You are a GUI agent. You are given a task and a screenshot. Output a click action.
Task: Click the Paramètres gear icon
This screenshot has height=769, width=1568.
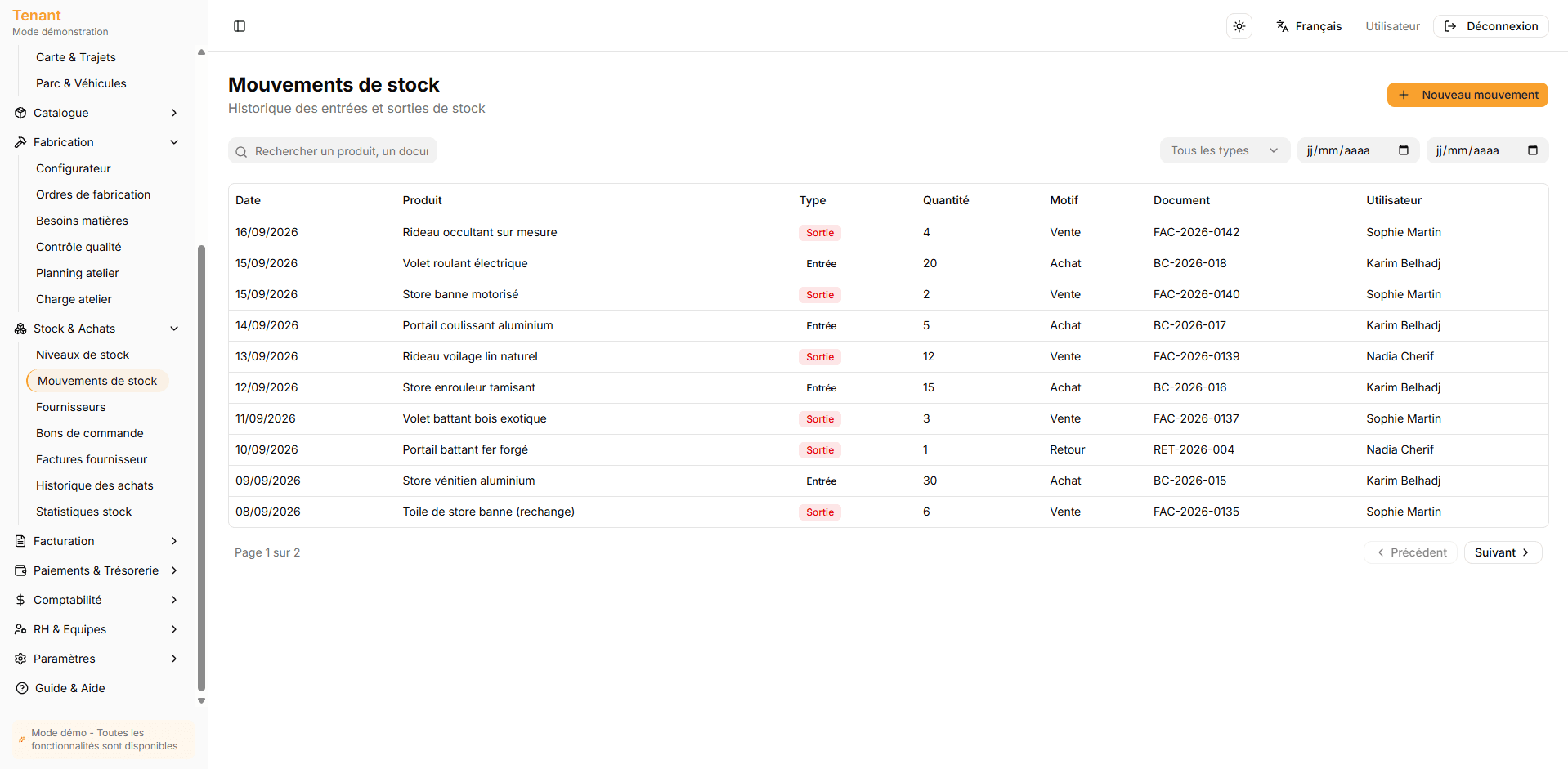pyautogui.click(x=20, y=659)
